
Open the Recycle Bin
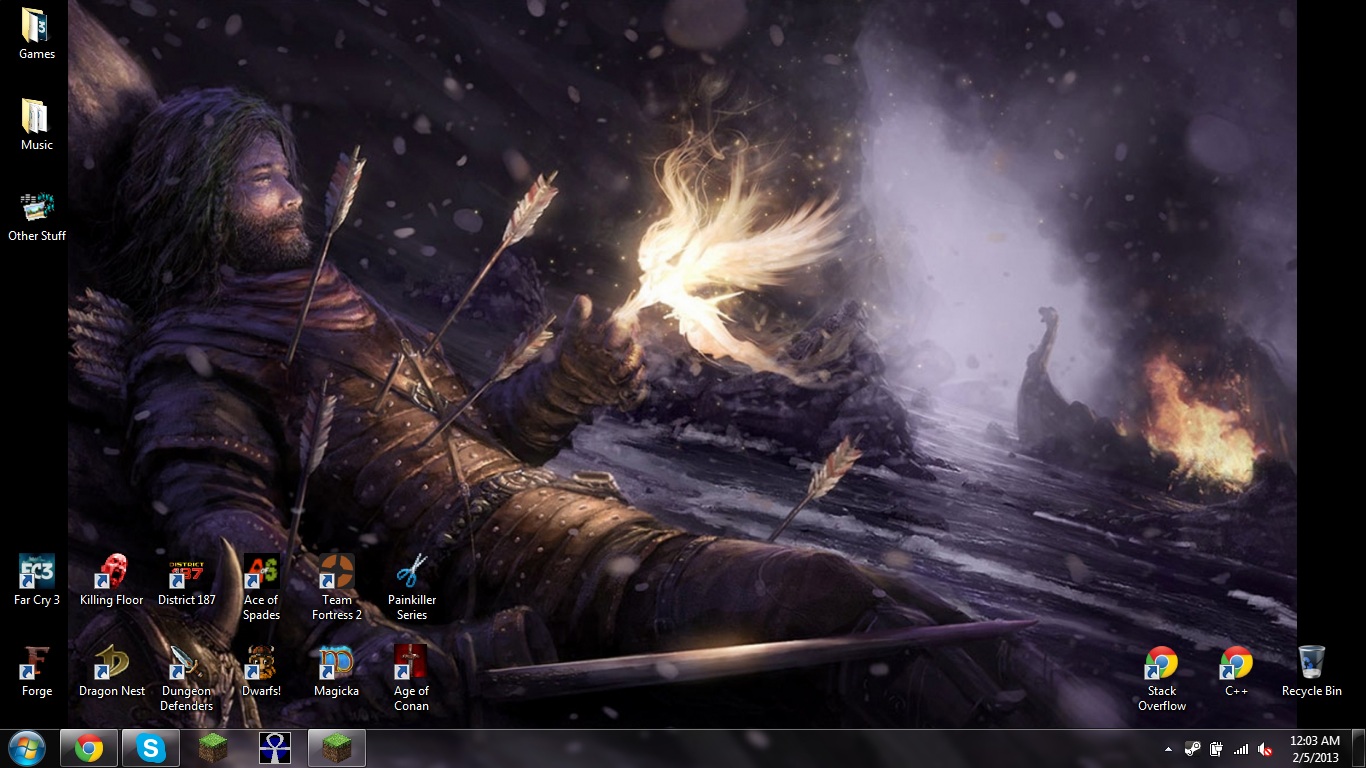(1311, 660)
